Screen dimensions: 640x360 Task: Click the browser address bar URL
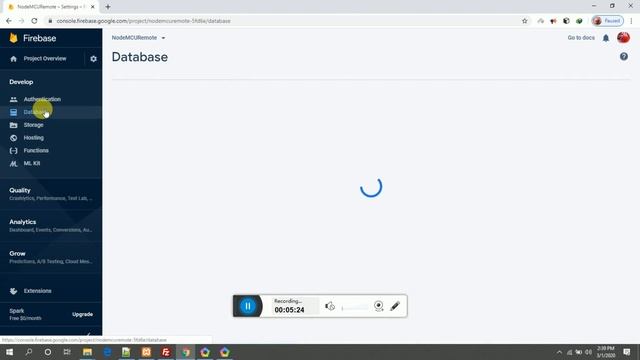pyautogui.click(x=143, y=21)
